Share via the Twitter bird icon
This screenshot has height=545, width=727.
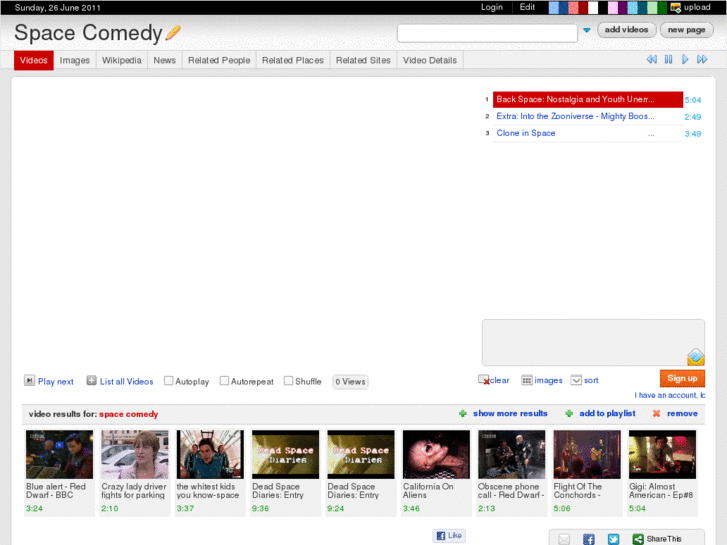click(x=613, y=539)
